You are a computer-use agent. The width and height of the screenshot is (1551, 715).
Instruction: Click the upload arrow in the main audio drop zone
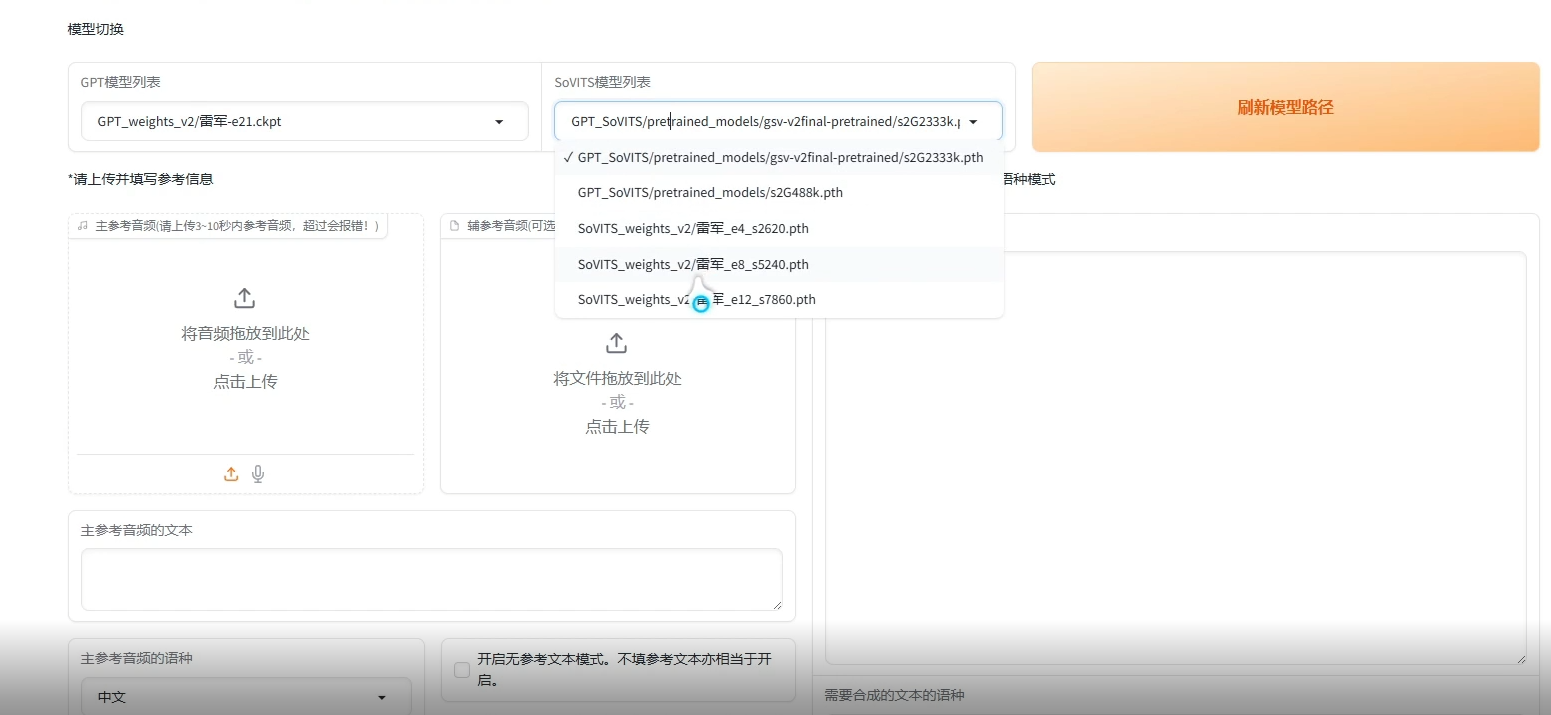point(244,297)
